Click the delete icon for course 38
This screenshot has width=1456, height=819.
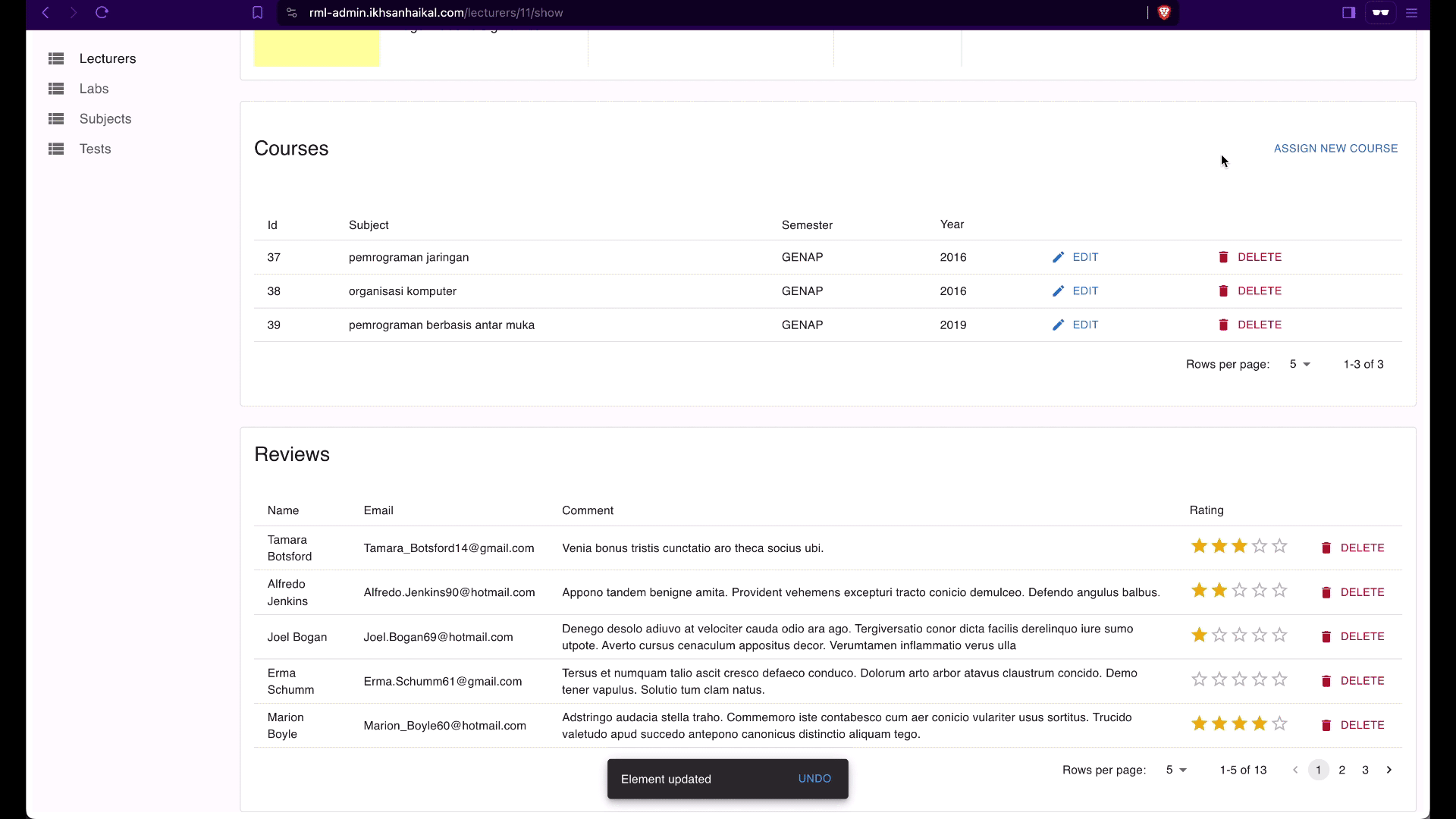coord(1224,291)
